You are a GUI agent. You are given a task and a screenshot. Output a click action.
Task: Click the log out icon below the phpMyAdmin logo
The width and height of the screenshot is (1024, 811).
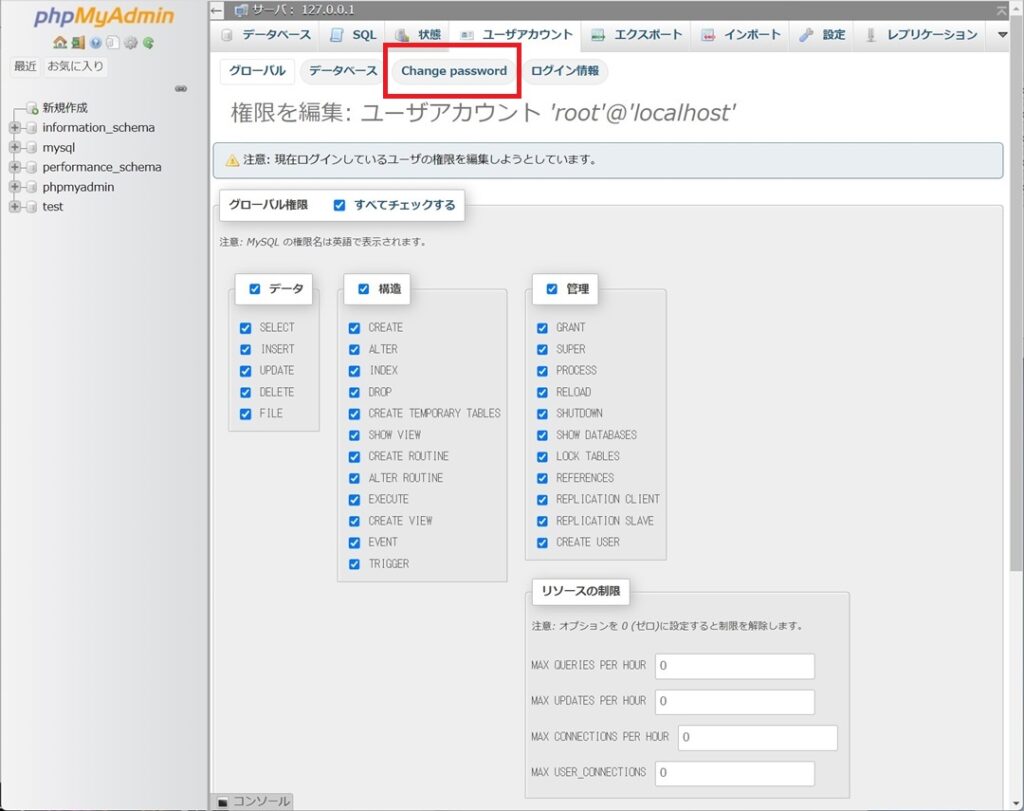click(78, 44)
